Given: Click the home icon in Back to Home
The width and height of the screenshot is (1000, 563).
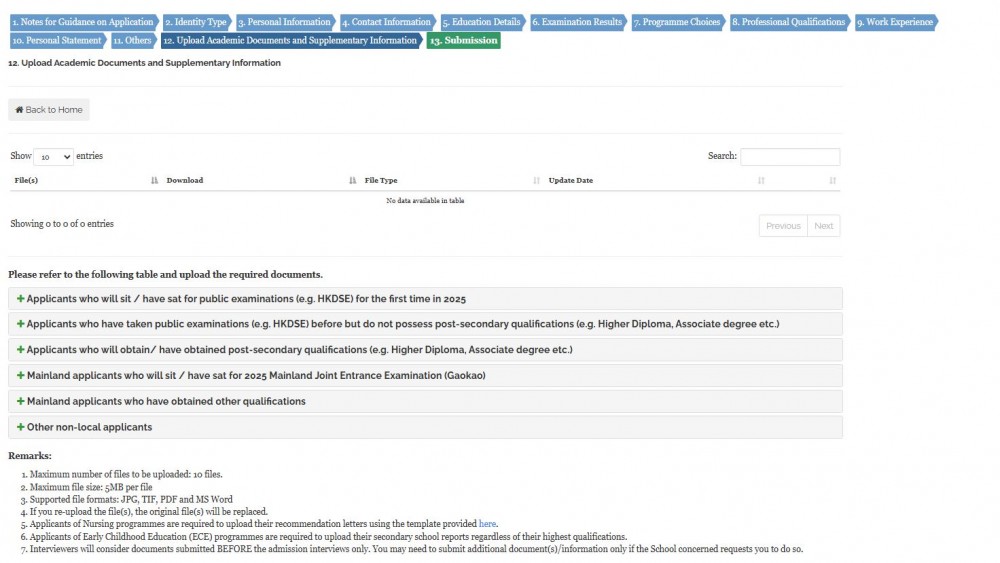Looking at the screenshot, I should [x=19, y=110].
